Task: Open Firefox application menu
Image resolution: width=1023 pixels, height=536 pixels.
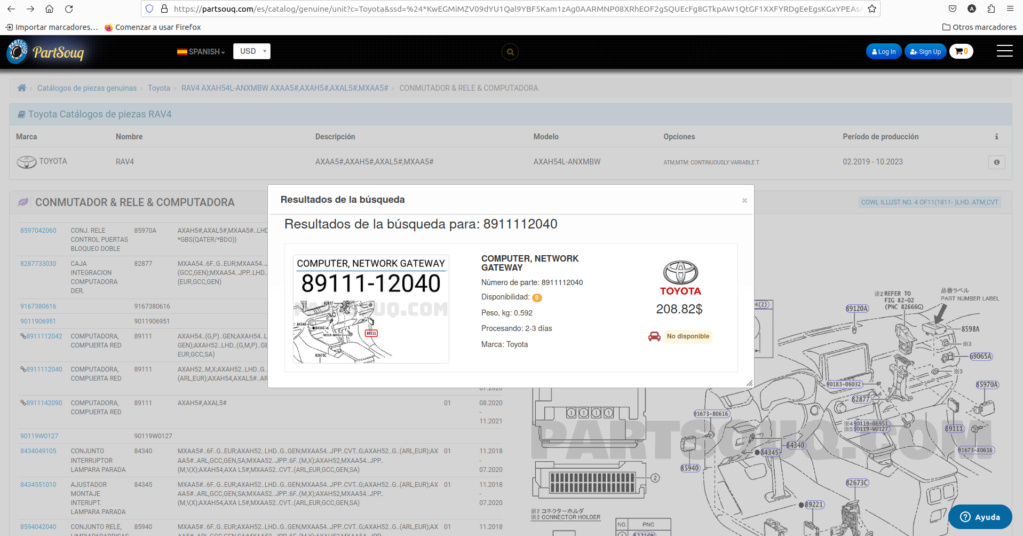Action: [x=1010, y=9]
